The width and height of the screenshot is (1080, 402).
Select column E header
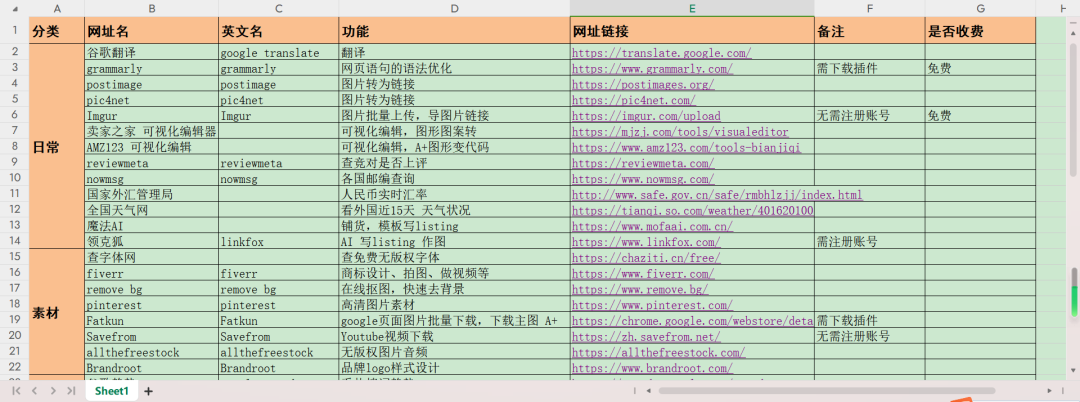692,8
